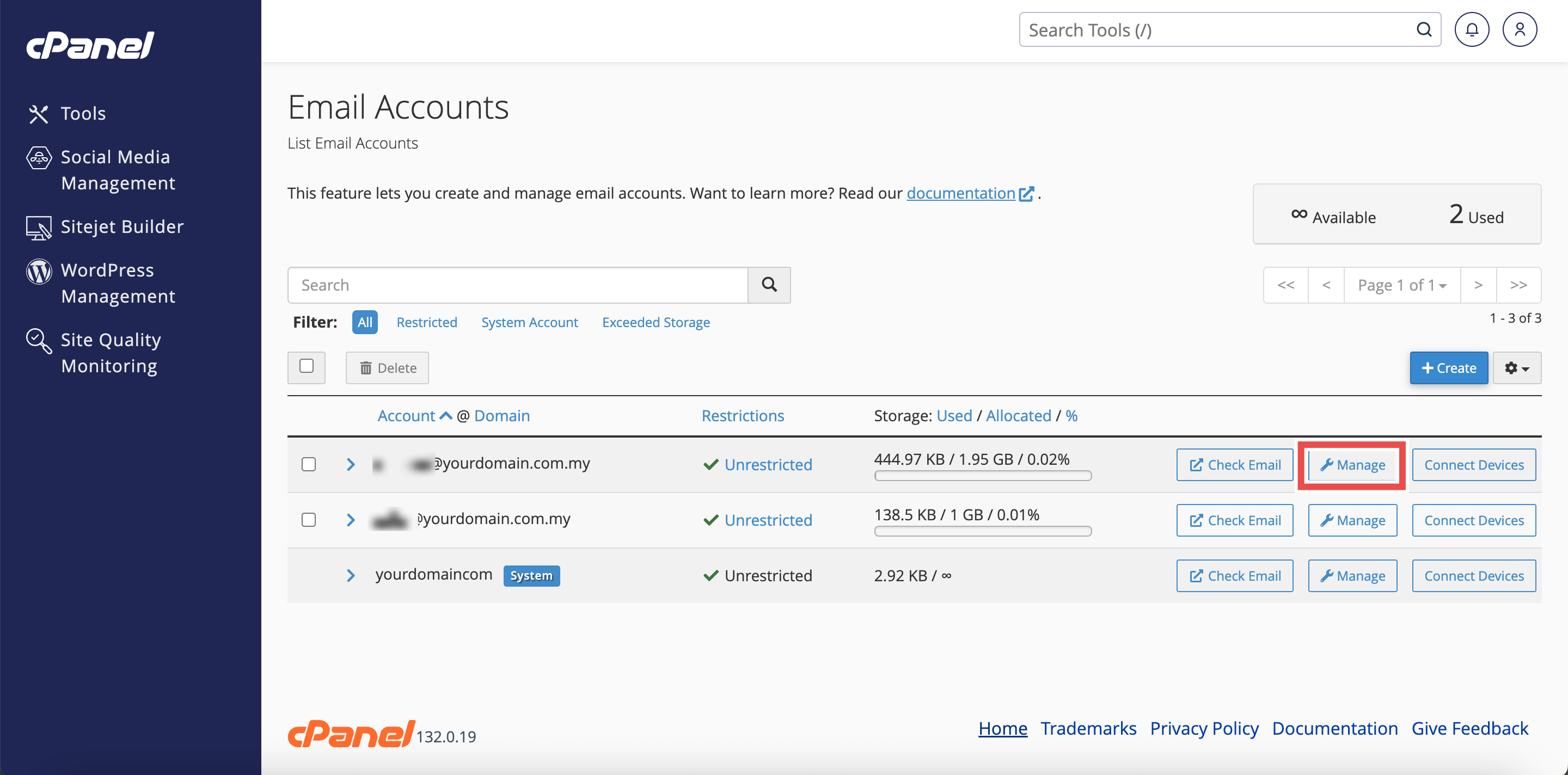Open Site Quality Monitoring in sidebar
Viewport: 1568px width, 775px height.
[x=110, y=353]
